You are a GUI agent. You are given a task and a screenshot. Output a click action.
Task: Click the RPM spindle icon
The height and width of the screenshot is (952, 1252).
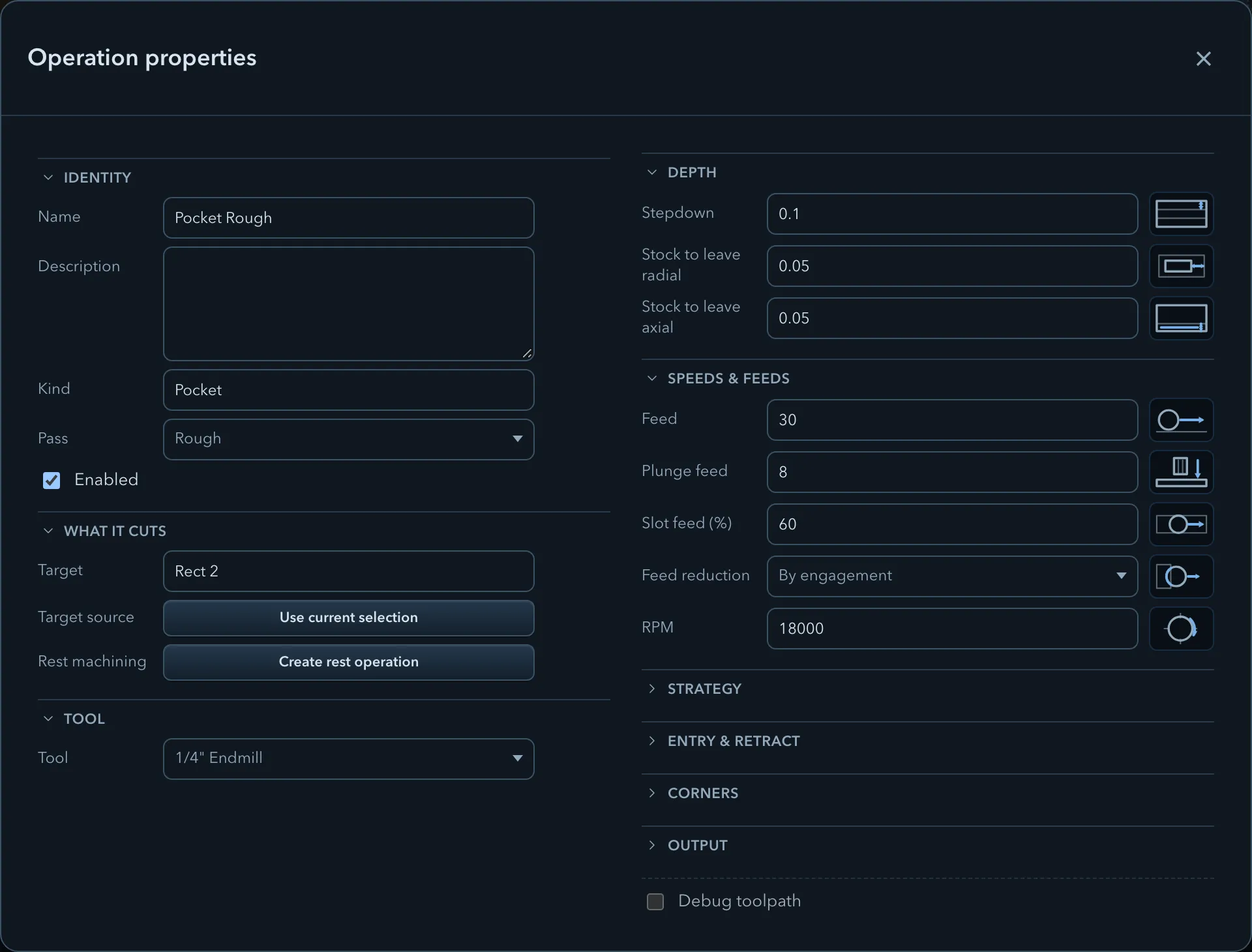(1181, 629)
